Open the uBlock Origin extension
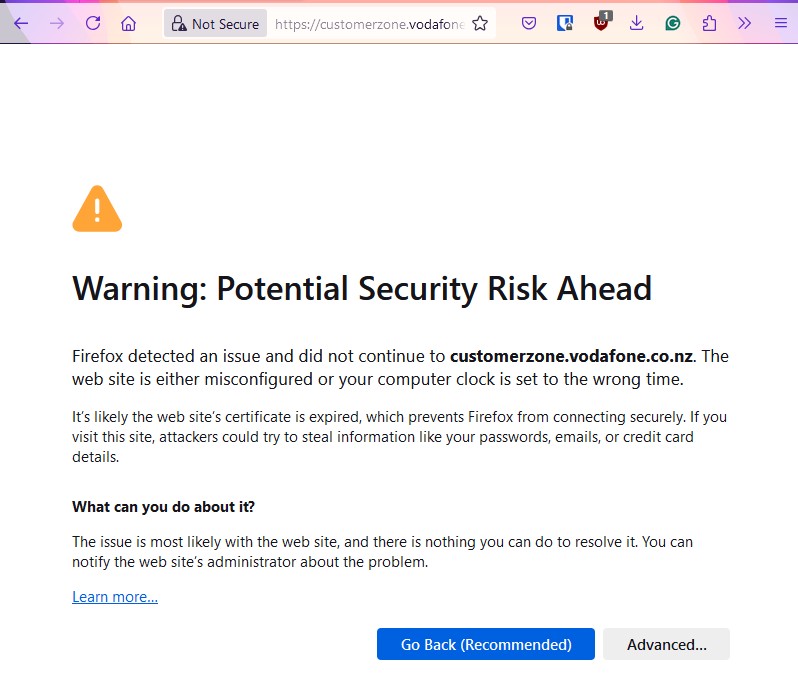Screen dimensions: 798x698 point(601,23)
